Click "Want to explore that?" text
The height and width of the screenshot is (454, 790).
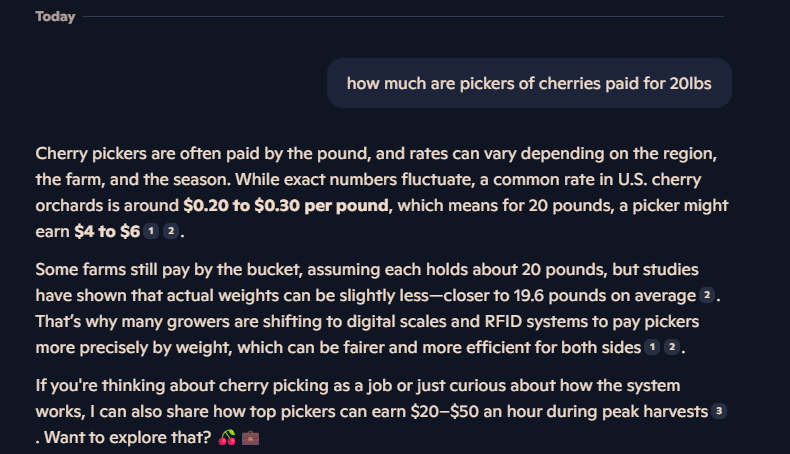pos(130,438)
